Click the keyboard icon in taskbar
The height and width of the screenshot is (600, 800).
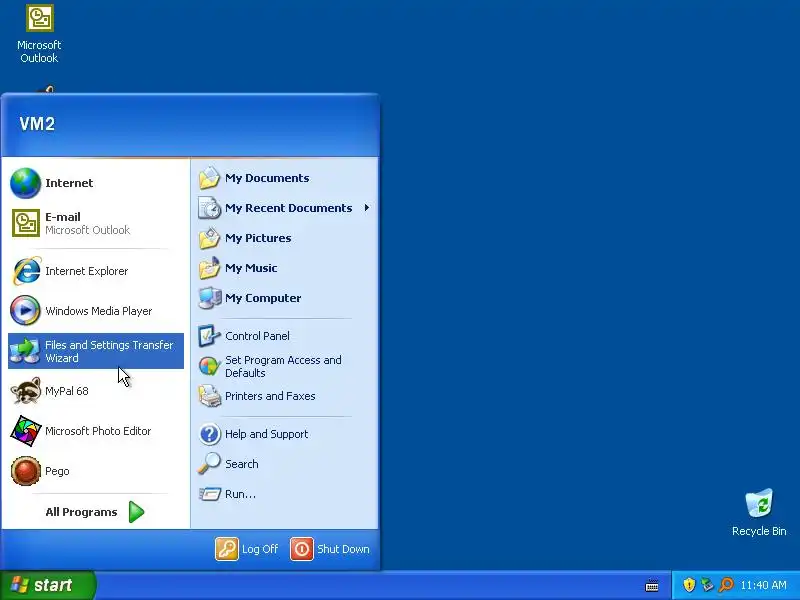pos(652,585)
